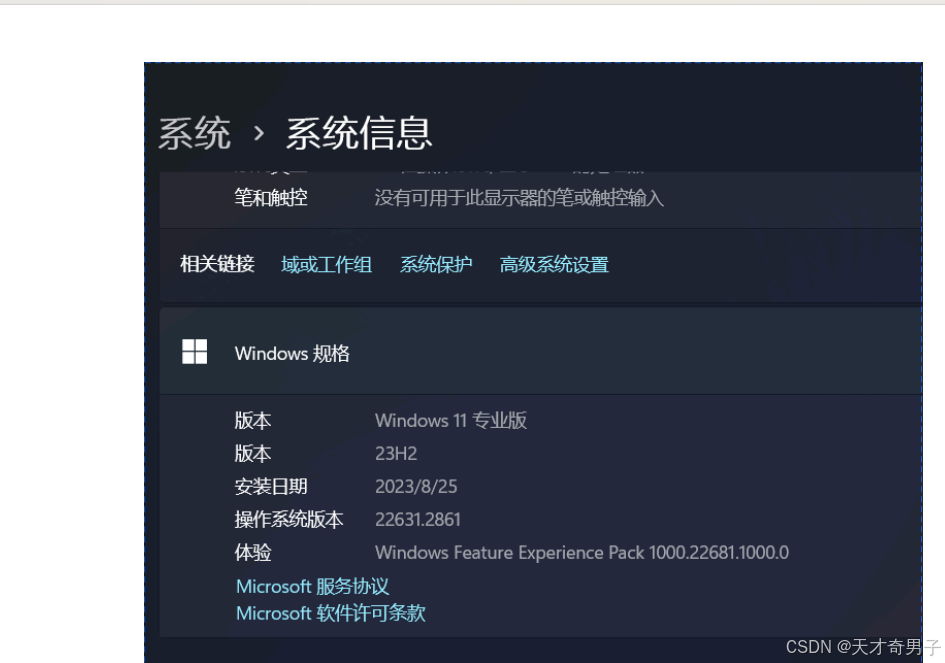Click the version value 23H2
This screenshot has height=663, width=945.
click(396, 453)
